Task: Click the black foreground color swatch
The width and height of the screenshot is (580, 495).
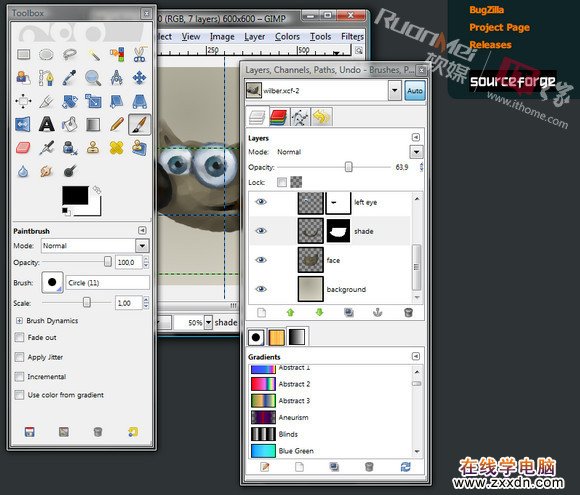Action: [x=75, y=195]
